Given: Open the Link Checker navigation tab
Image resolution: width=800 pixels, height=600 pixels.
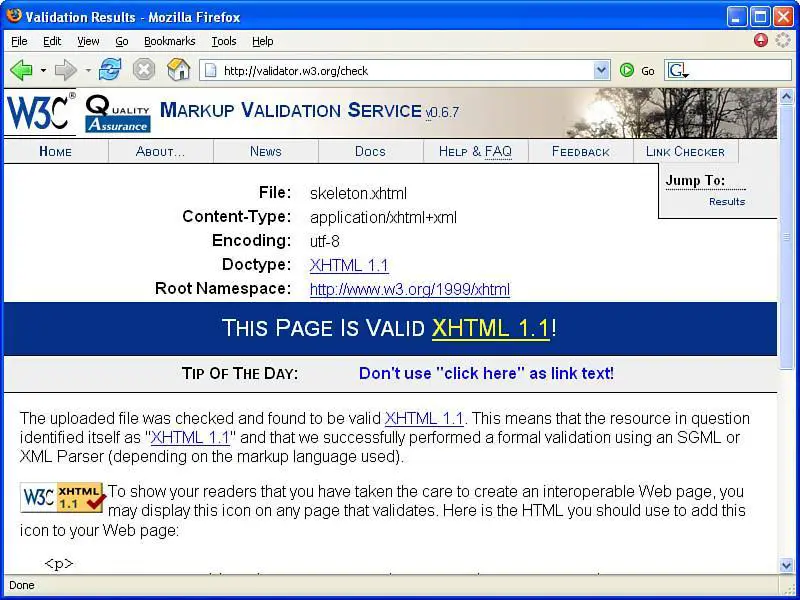Looking at the screenshot, I should coord(685,152).
